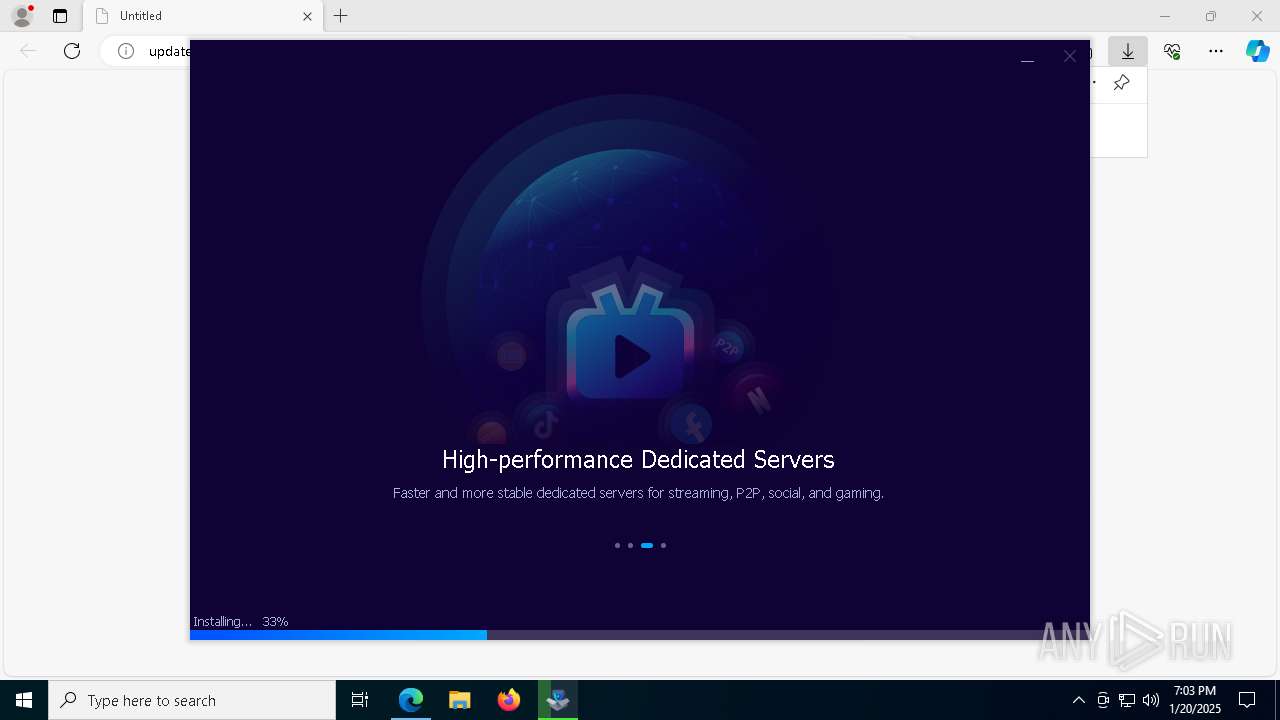The height and width of the screenshot is (720, 1280).
Task: Close the Untitled tab
Action: pos(307,16)
